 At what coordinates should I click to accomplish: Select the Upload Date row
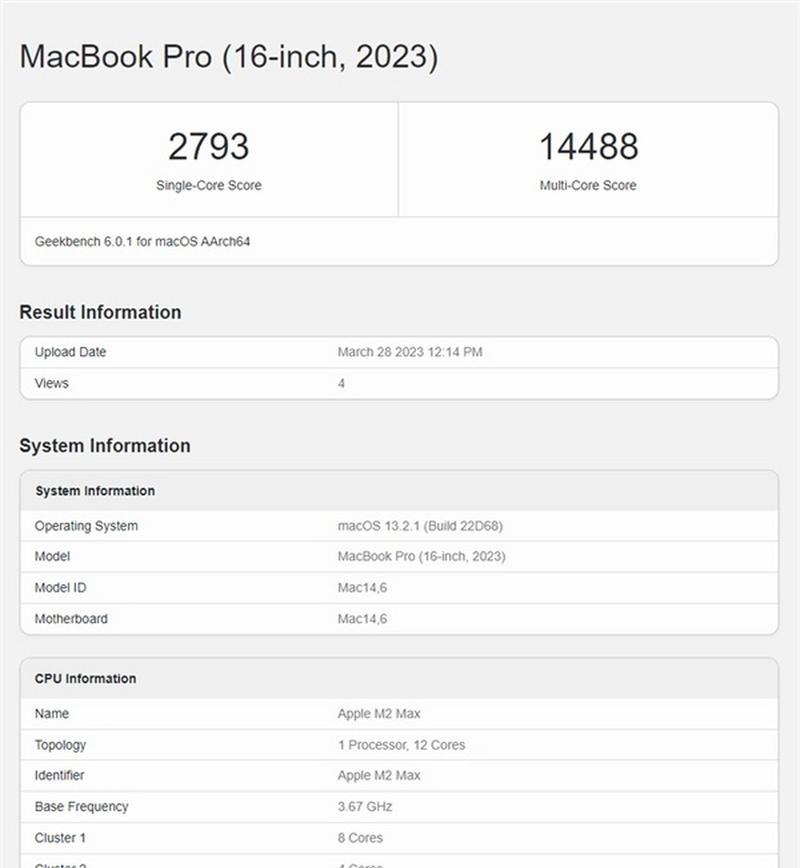click(x=399, y=352)
